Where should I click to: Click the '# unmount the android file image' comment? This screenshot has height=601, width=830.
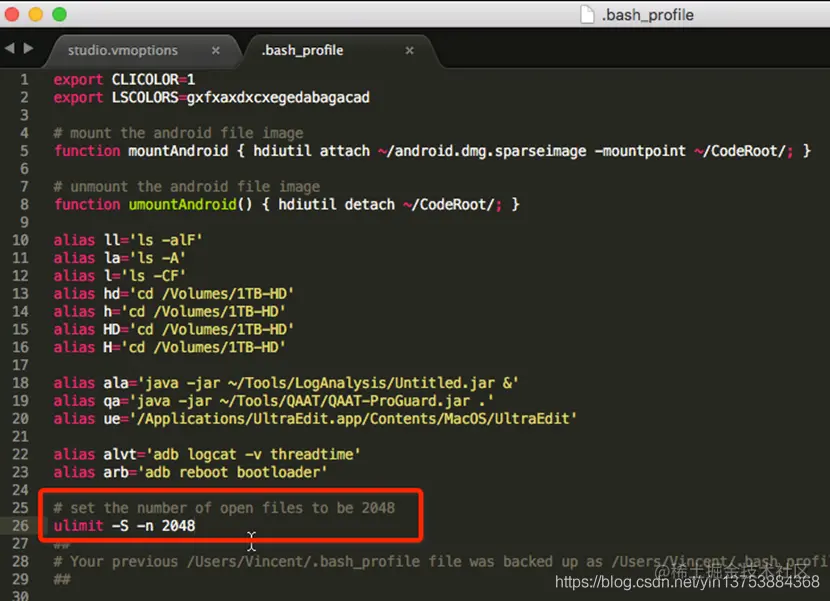pyautogui.click(x=186, y=186)
